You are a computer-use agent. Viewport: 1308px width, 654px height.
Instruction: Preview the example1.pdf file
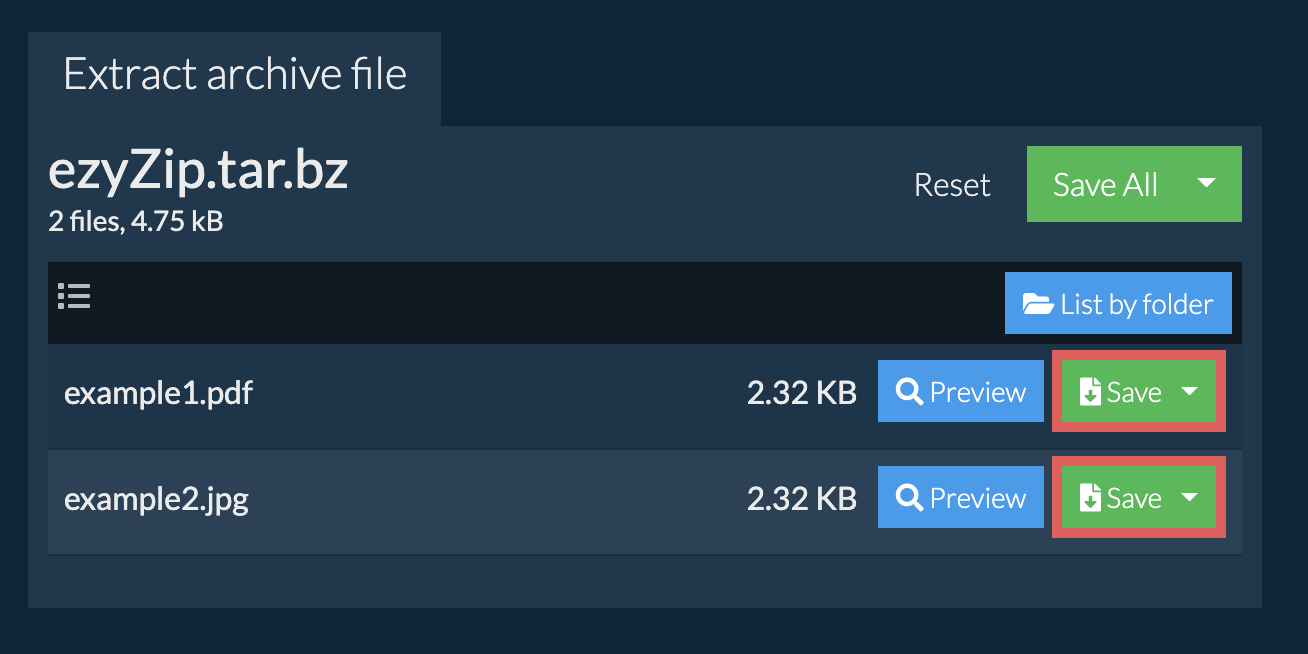tap(977, 392)
